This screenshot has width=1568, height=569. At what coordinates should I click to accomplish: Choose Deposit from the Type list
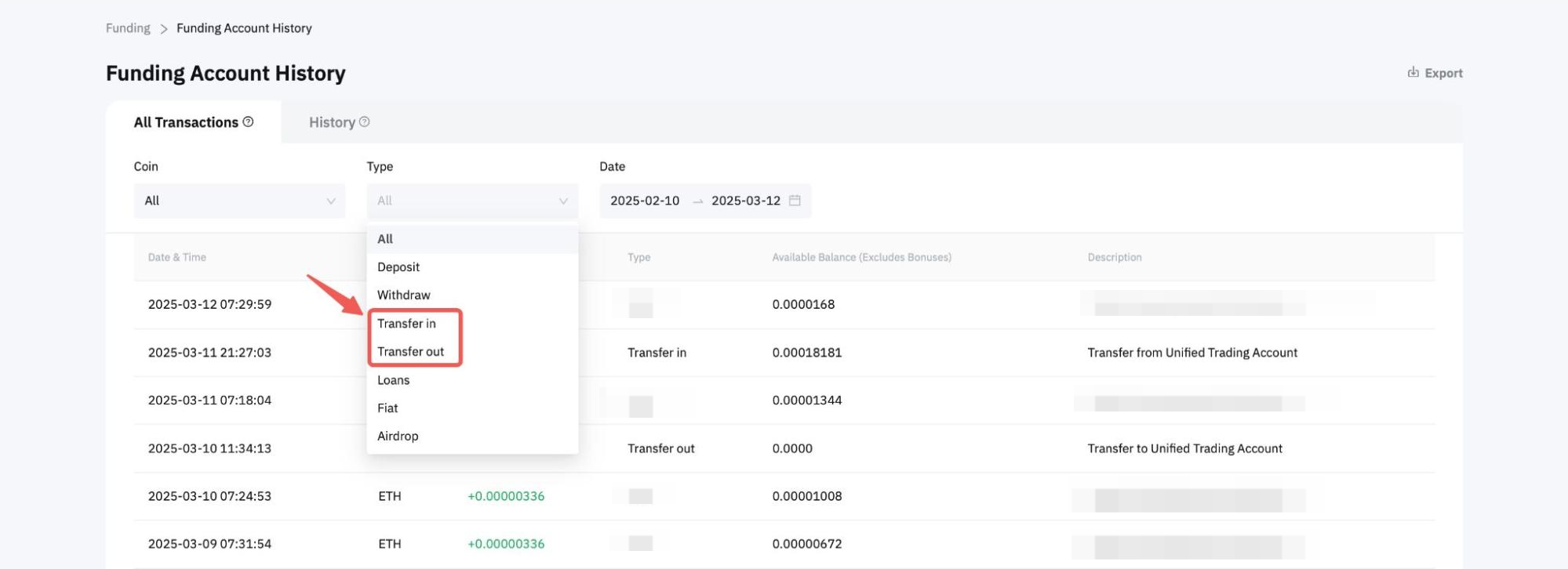[398, 267]
